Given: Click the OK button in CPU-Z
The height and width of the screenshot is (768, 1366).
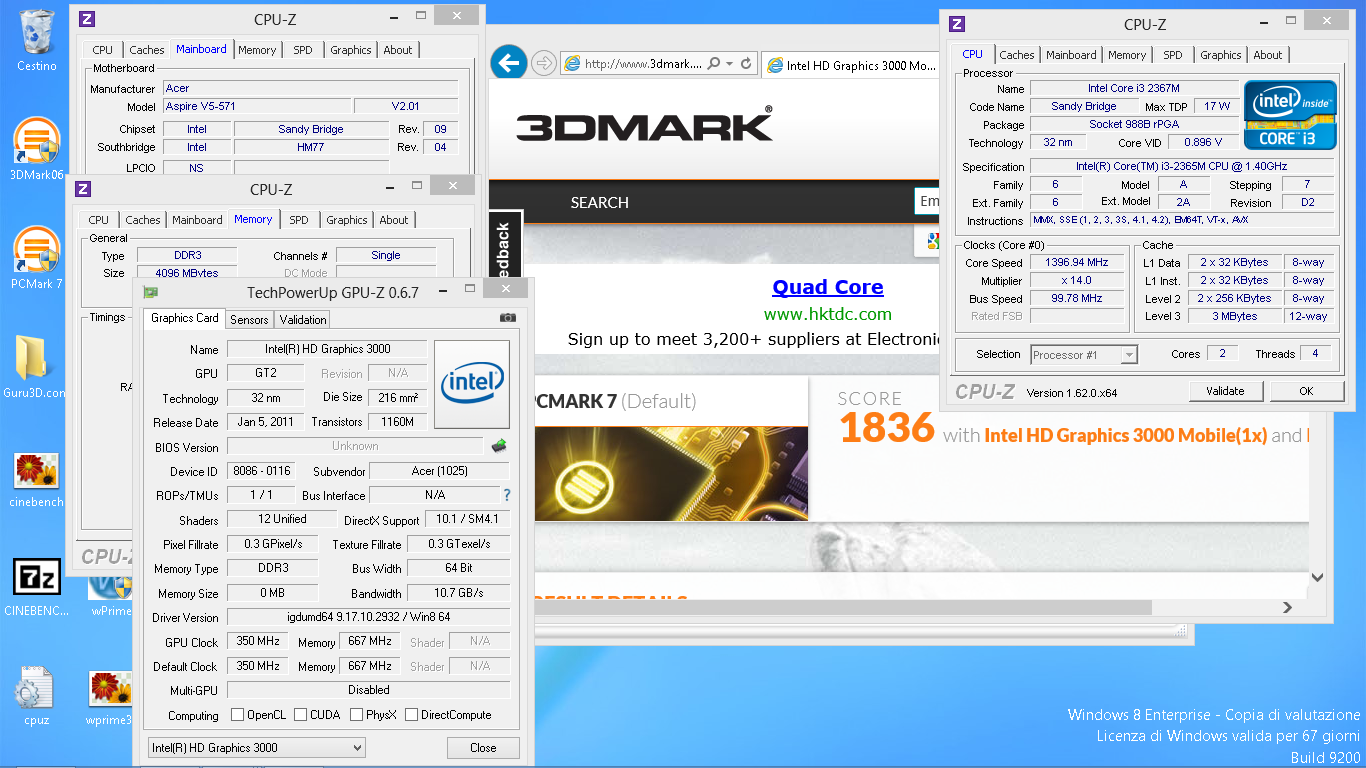Looking at the screenshot, I should tap(1306, 391).
